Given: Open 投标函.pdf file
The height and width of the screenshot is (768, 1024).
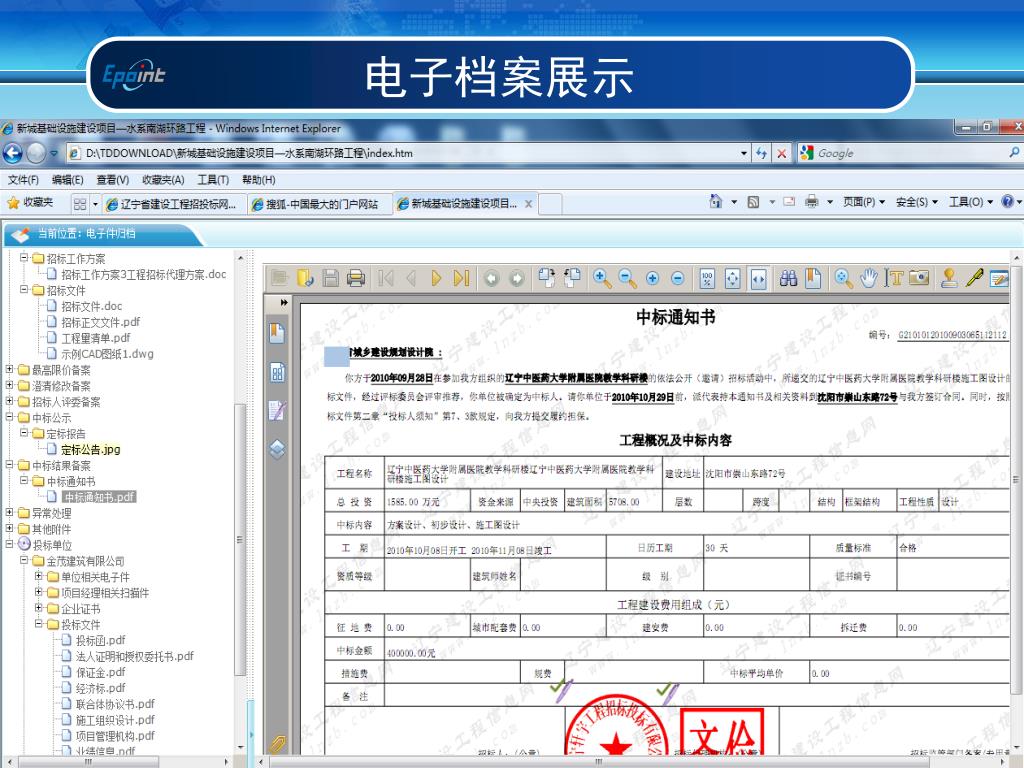Looking at the screenshot, I should (x=101, y=641).
